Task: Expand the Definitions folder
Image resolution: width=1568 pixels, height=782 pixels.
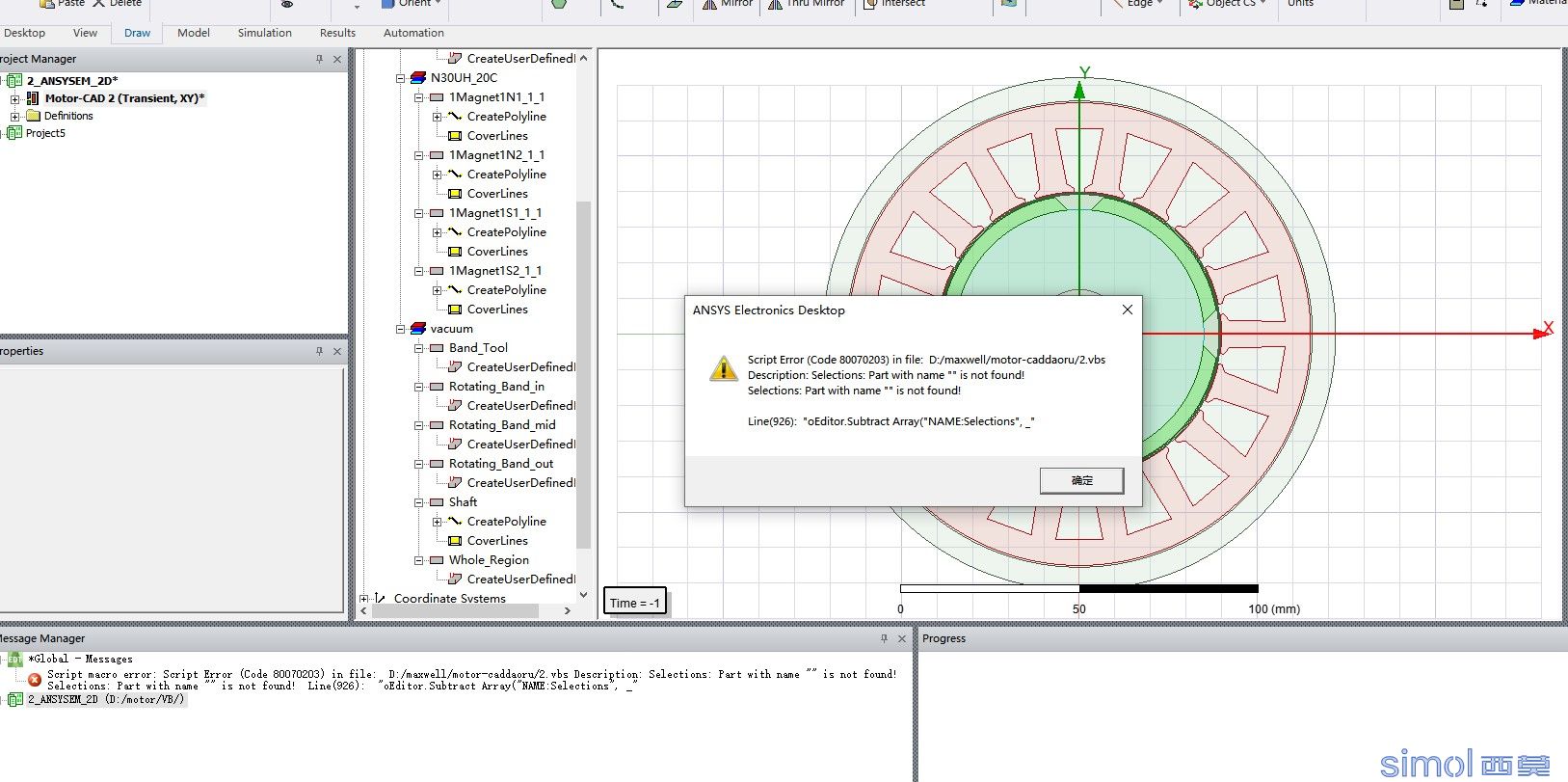Action: [14, 116]
